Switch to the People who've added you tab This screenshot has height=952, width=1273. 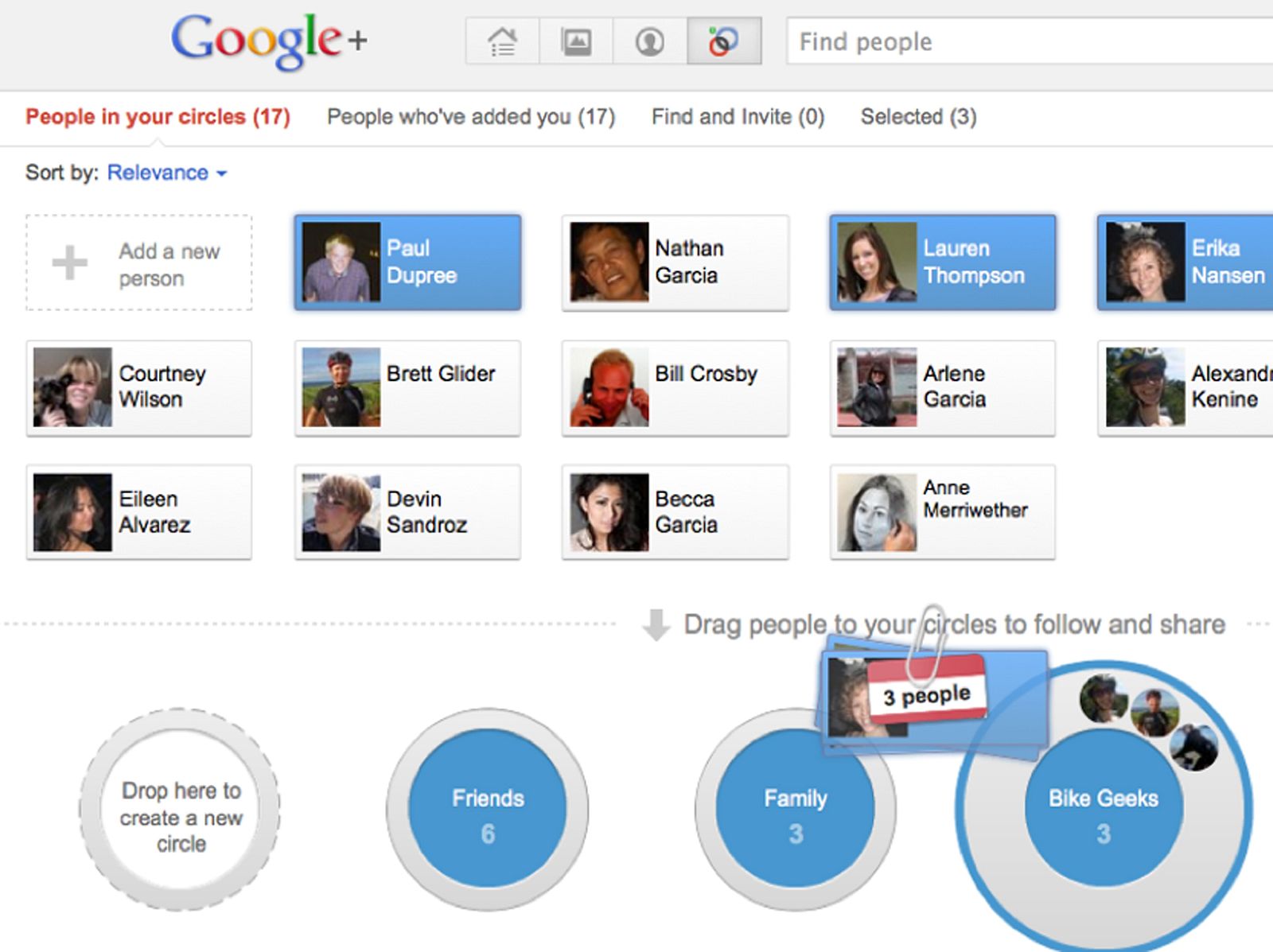(469, 117)
